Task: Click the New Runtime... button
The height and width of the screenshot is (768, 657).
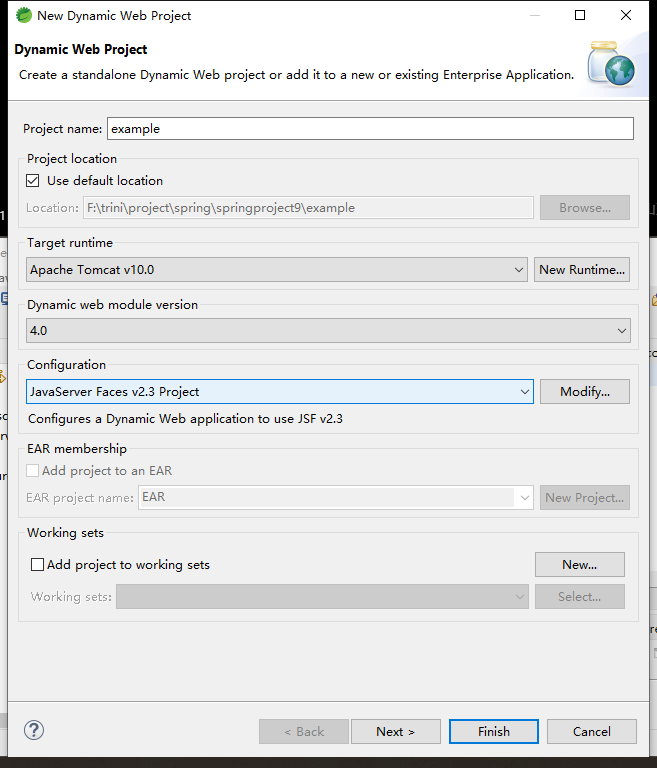Action: pos(582,270)
